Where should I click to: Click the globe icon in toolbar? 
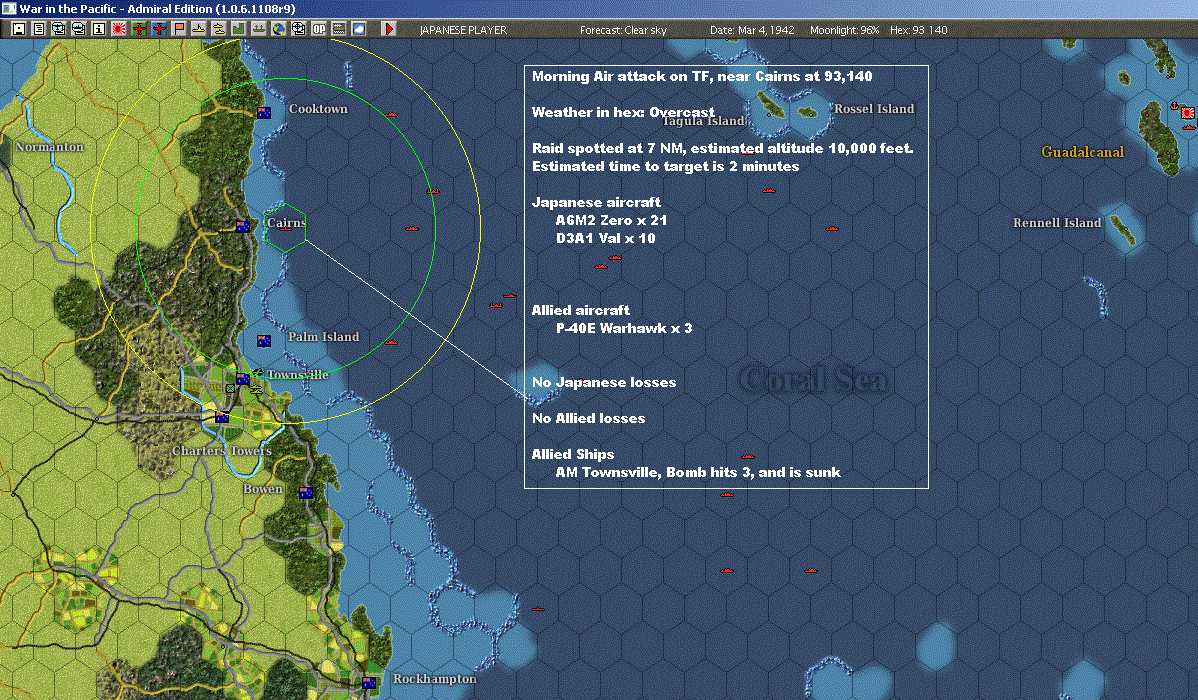279,29
